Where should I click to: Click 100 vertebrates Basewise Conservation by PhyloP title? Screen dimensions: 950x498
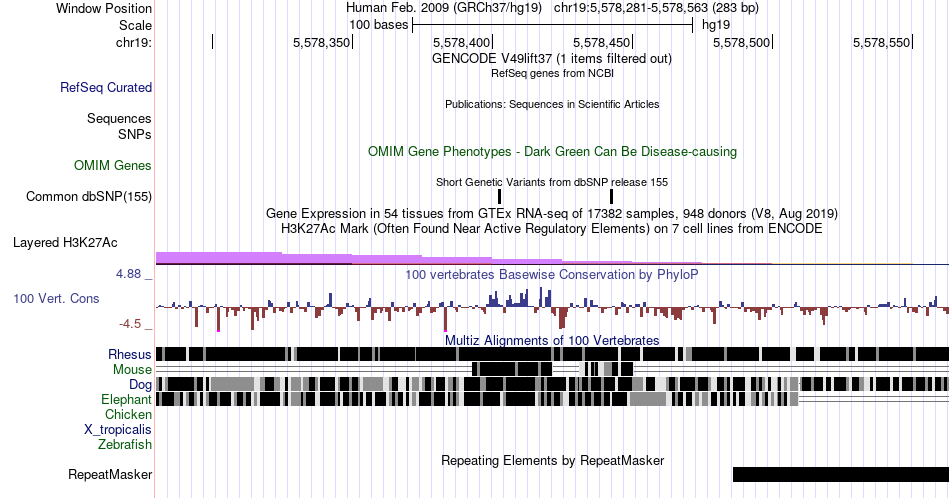552,274
